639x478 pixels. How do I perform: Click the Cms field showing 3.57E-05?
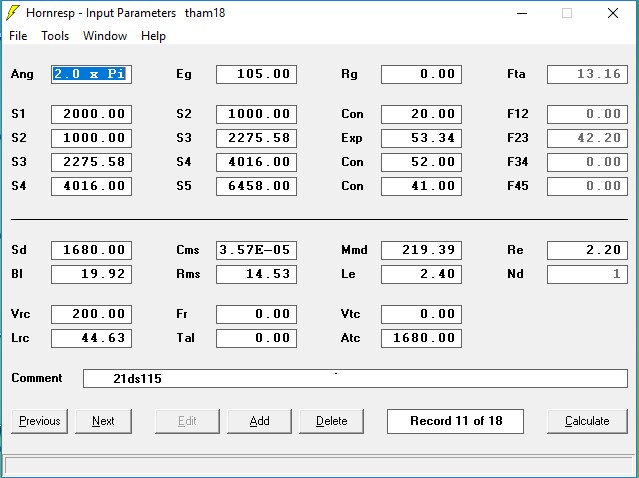(256, 250)
